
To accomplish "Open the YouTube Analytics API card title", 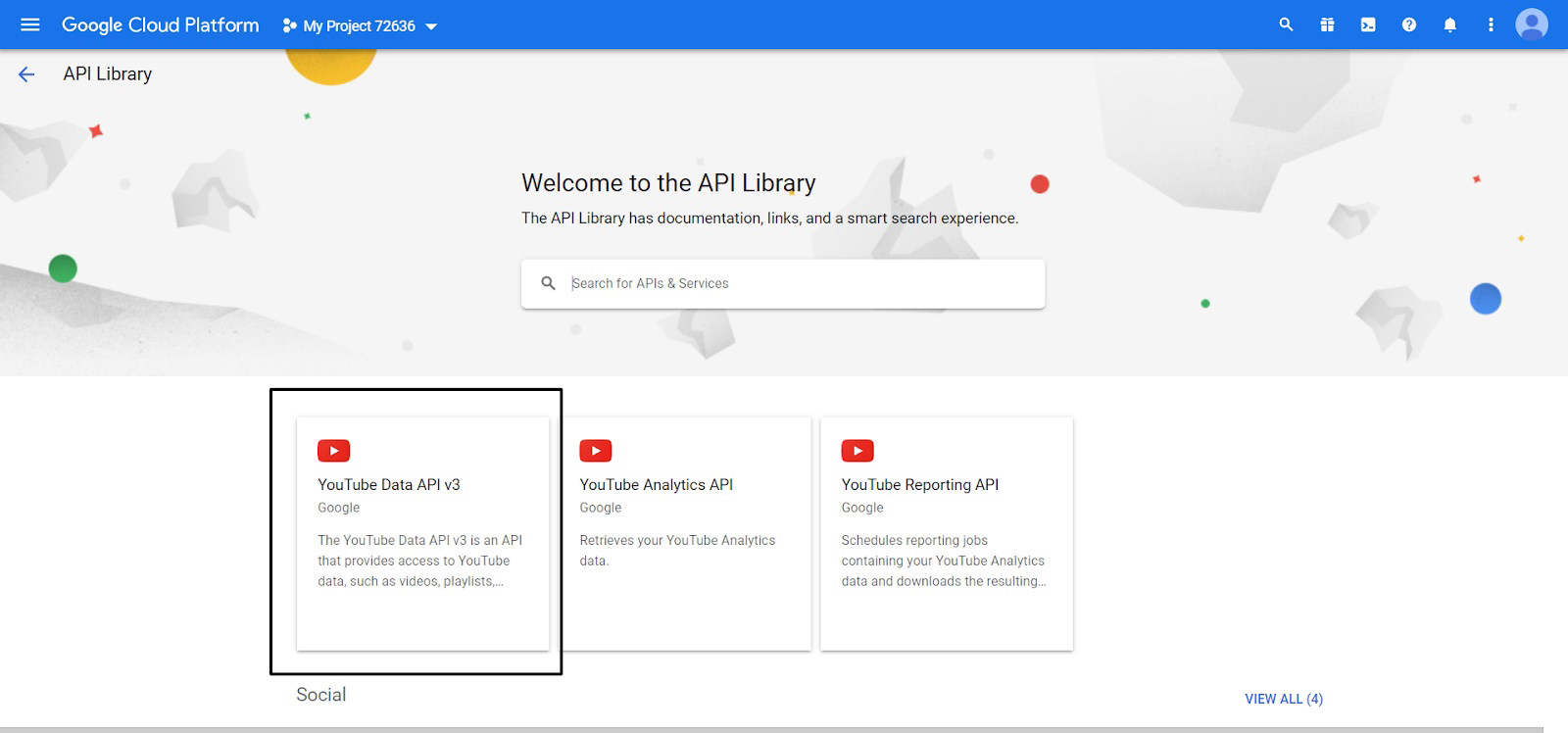I will click(x=657, y=484).
